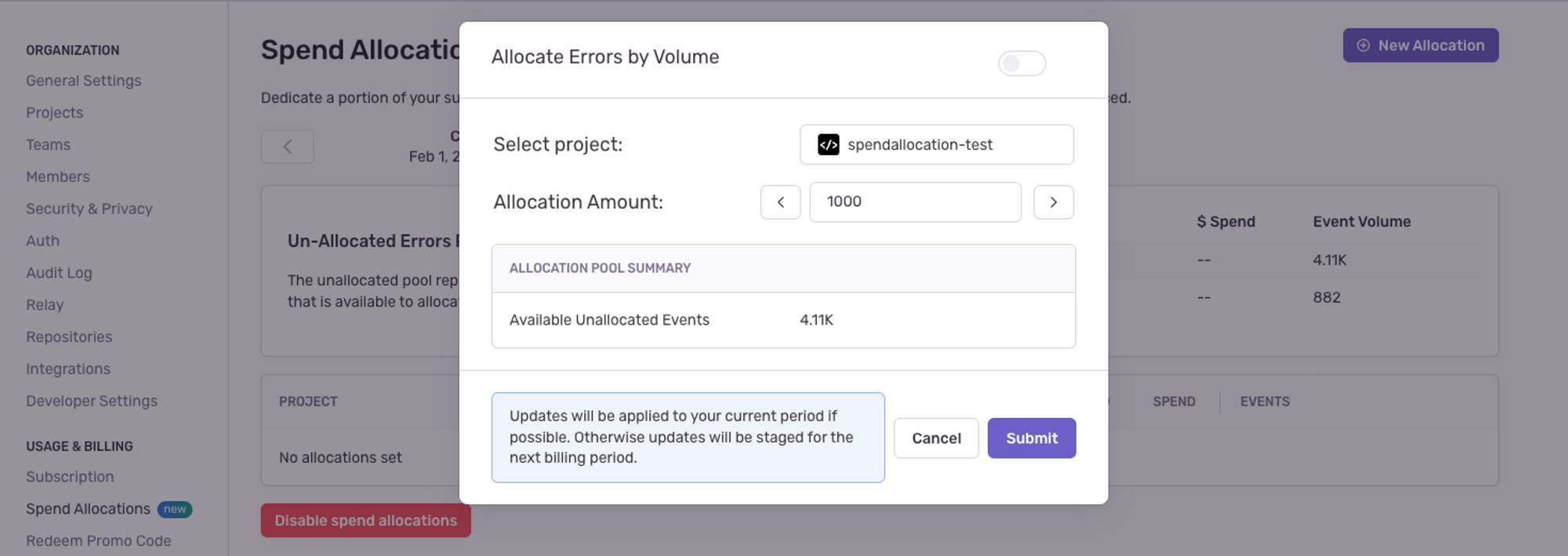Go to Members settings
The height and width of the screenshot is (556, 1568).
tap(58, 176)
